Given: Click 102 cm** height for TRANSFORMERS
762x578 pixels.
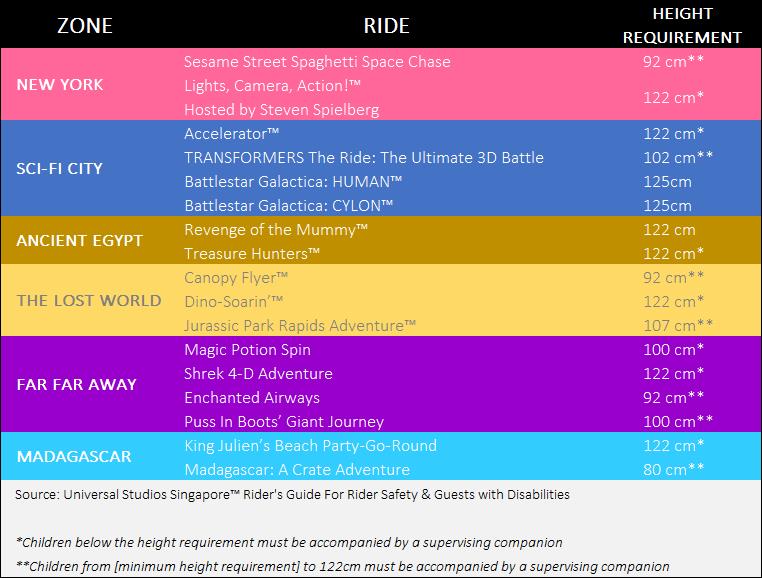Looking at the screenshot, I should pos(678,158).
